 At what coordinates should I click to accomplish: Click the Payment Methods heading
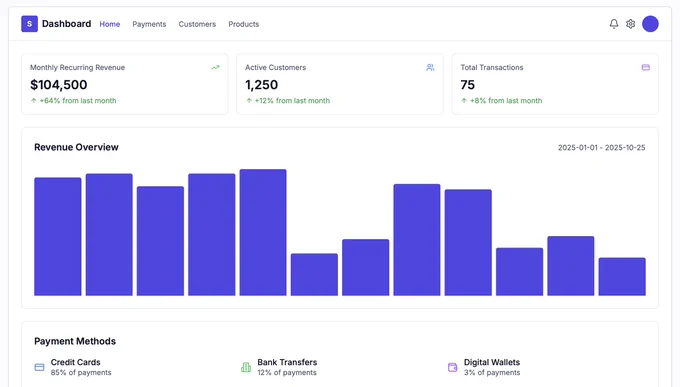[75, 341]
